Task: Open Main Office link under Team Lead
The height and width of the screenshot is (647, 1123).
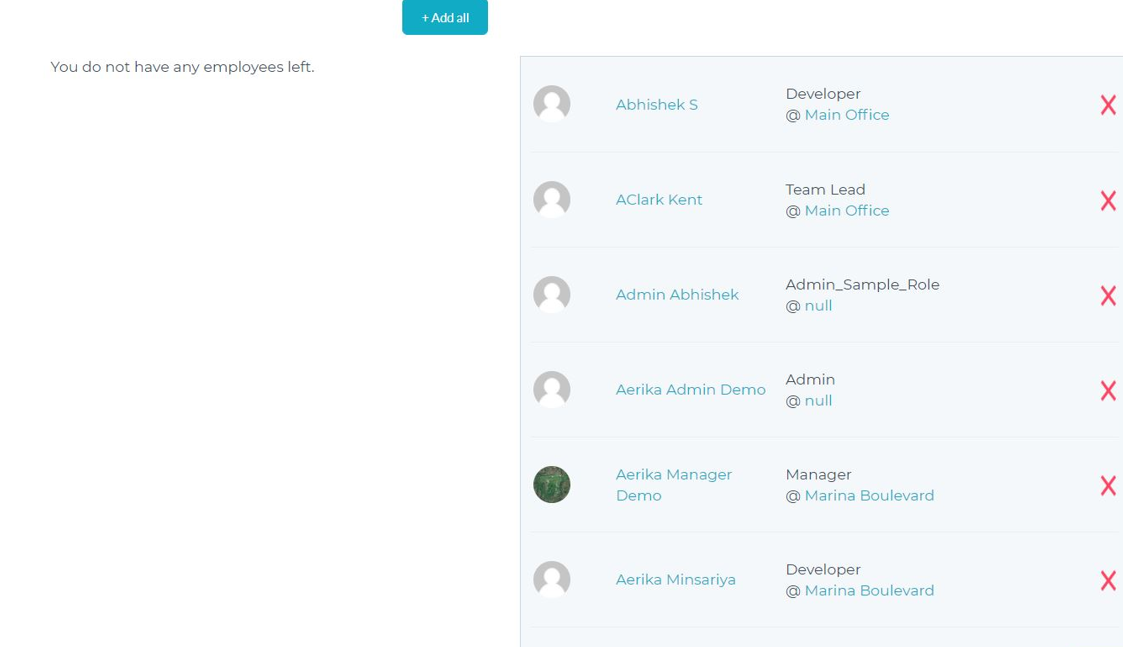Action: click(x=847, y=211)
